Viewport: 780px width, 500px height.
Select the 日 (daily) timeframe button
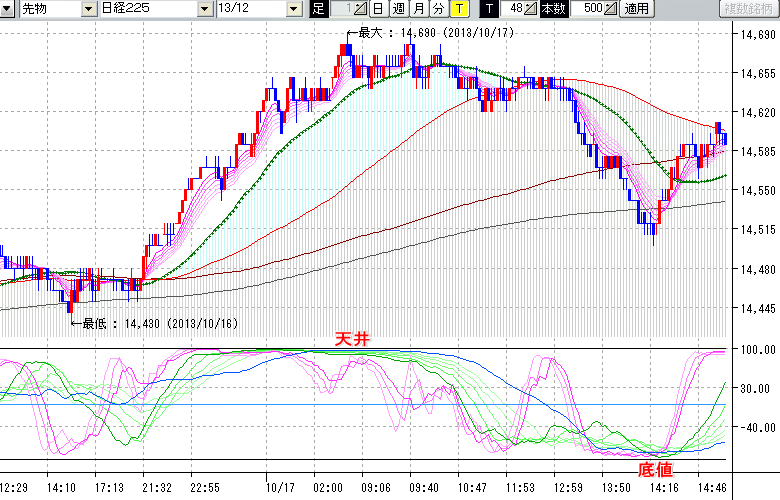(x=377, y=9)
